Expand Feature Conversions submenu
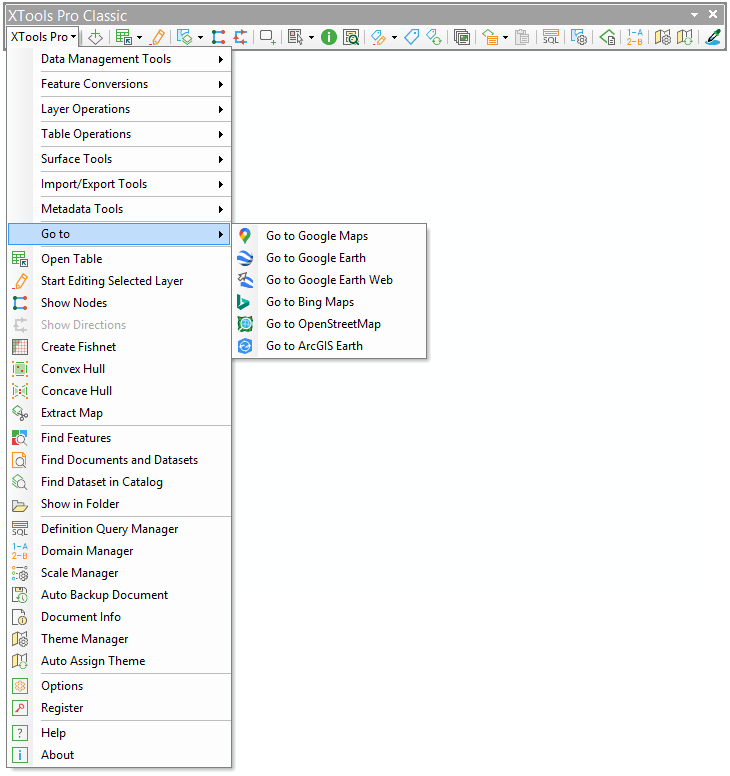This screenshot has height=776, width=730. 132,84
